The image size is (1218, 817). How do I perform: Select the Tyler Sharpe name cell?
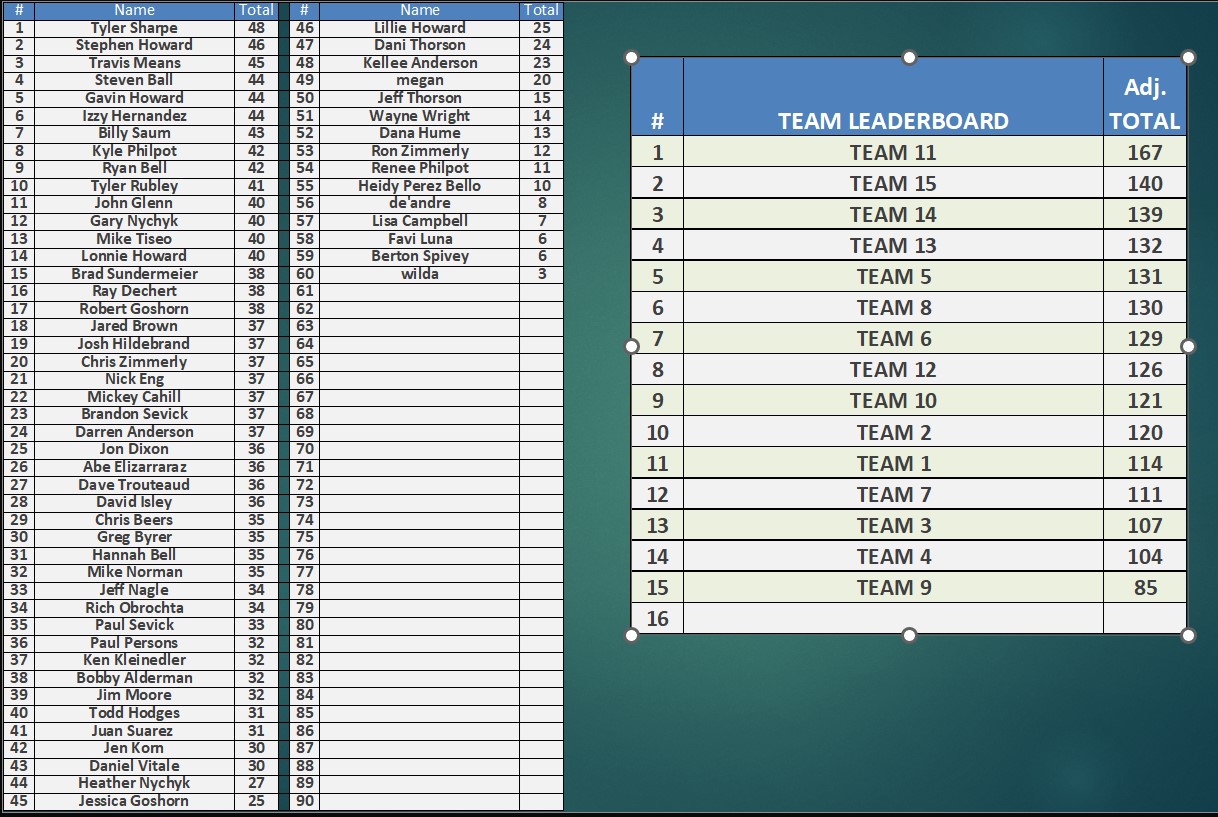(x=134, y=28)
